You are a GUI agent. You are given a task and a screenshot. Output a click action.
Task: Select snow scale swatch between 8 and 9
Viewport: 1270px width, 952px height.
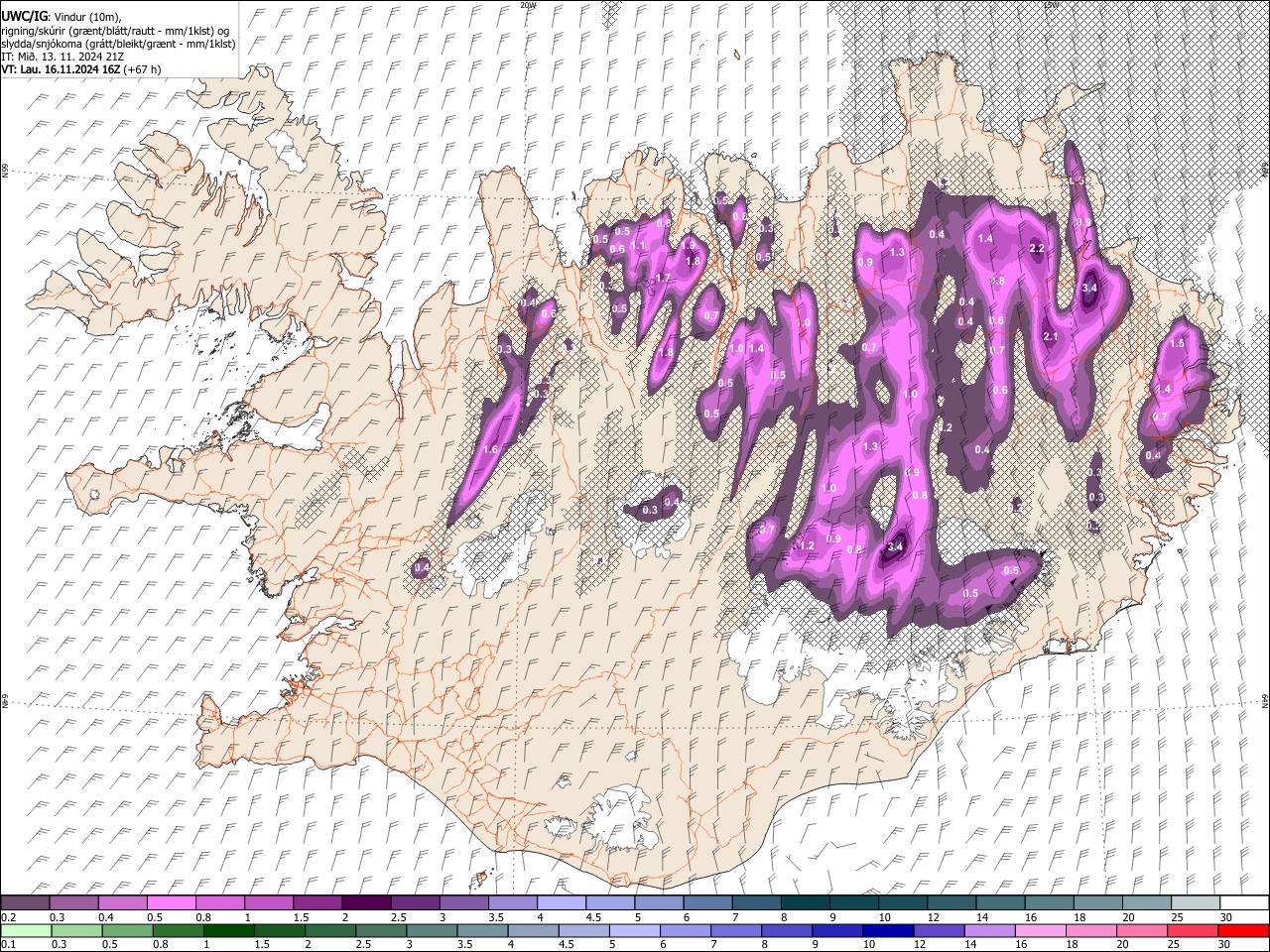[806, 902]
